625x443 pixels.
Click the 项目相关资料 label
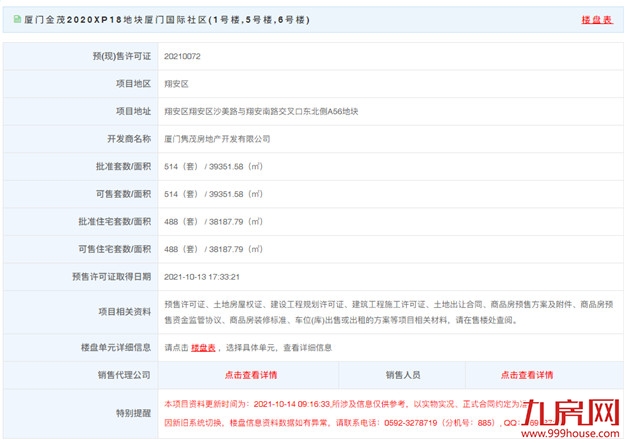[x=125, y=312]
